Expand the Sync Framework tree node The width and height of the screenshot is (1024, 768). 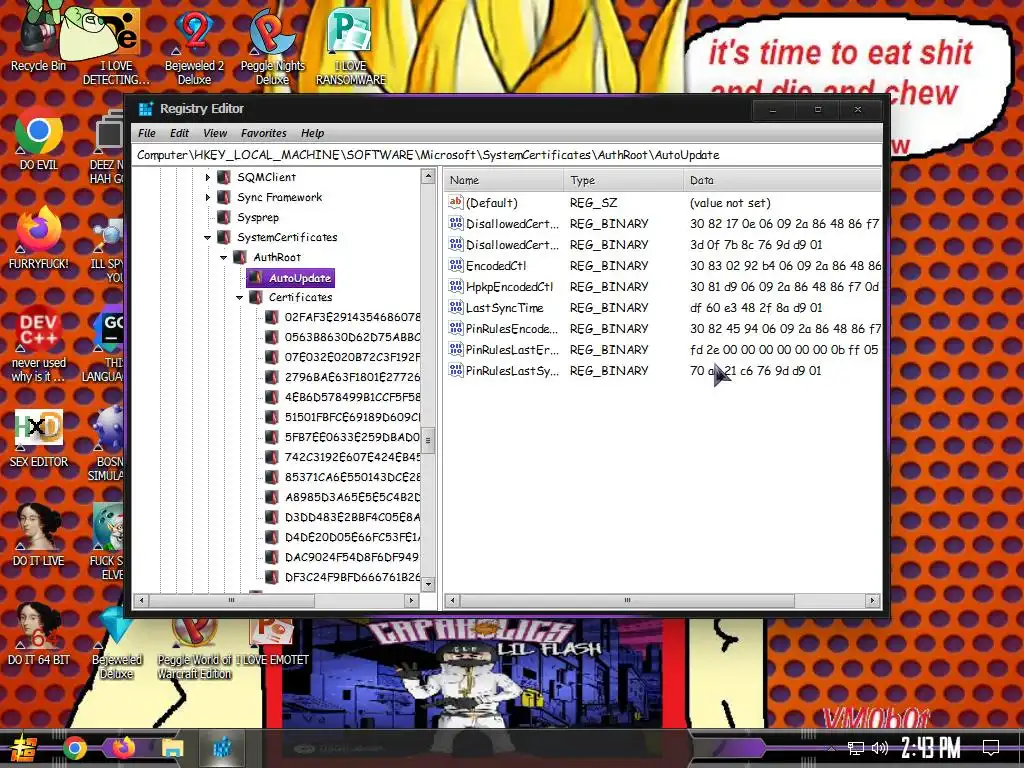pyautogui.click(x=208, y=197)
